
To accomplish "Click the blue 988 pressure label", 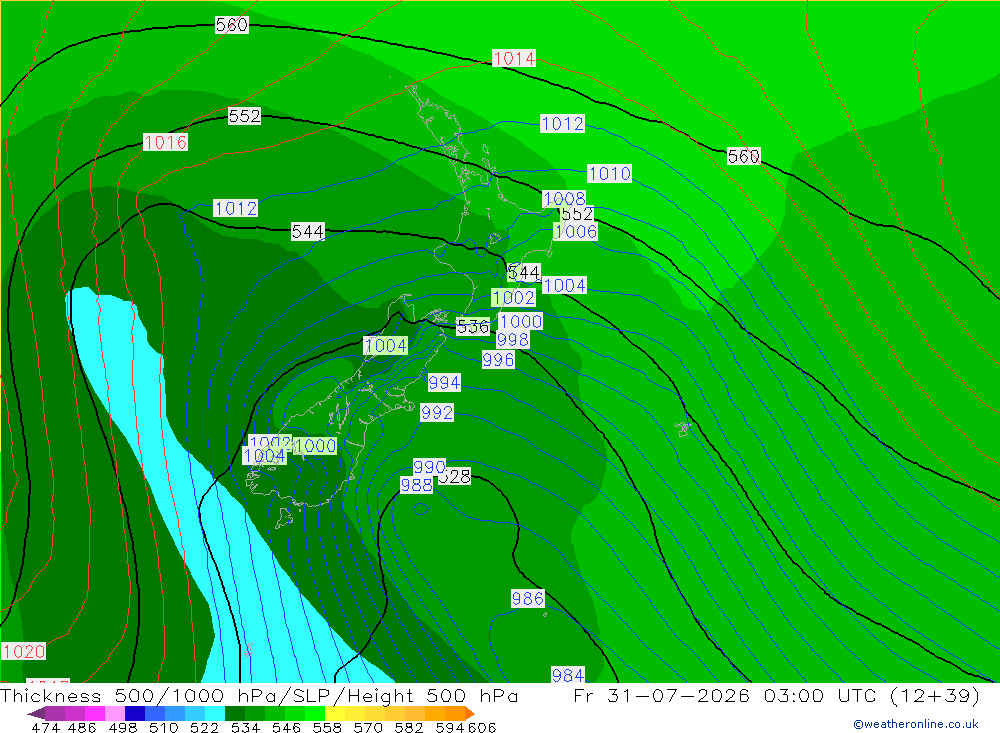I will click(x=416, y=485).
